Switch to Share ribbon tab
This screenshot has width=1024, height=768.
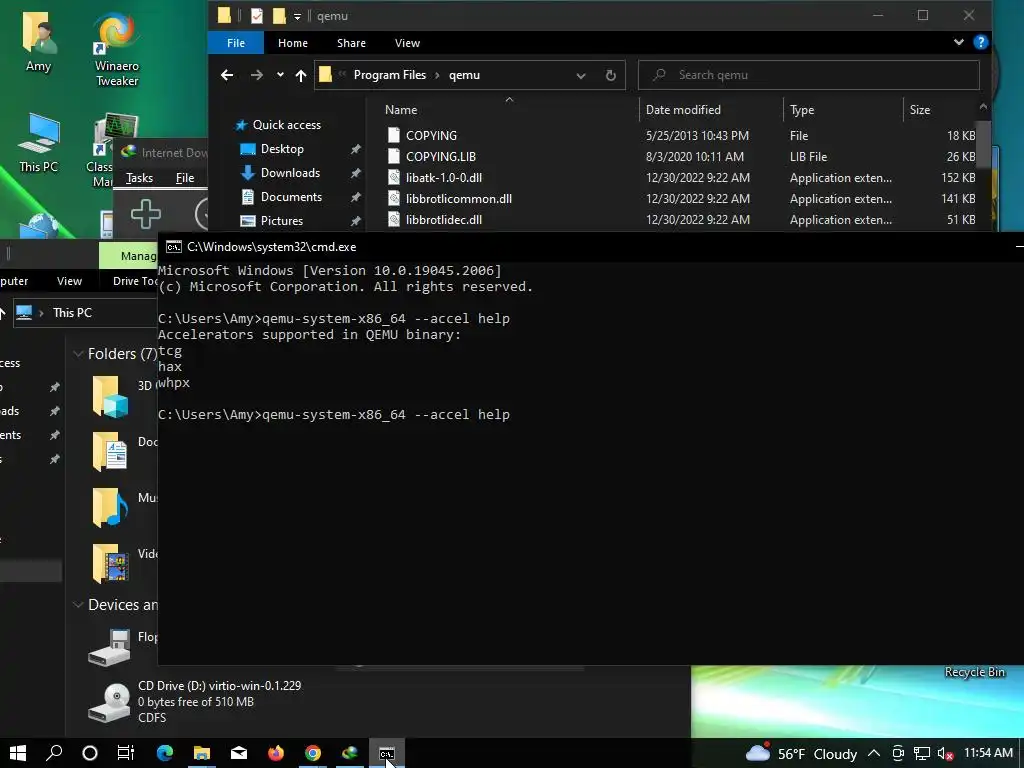coord(351,43)
